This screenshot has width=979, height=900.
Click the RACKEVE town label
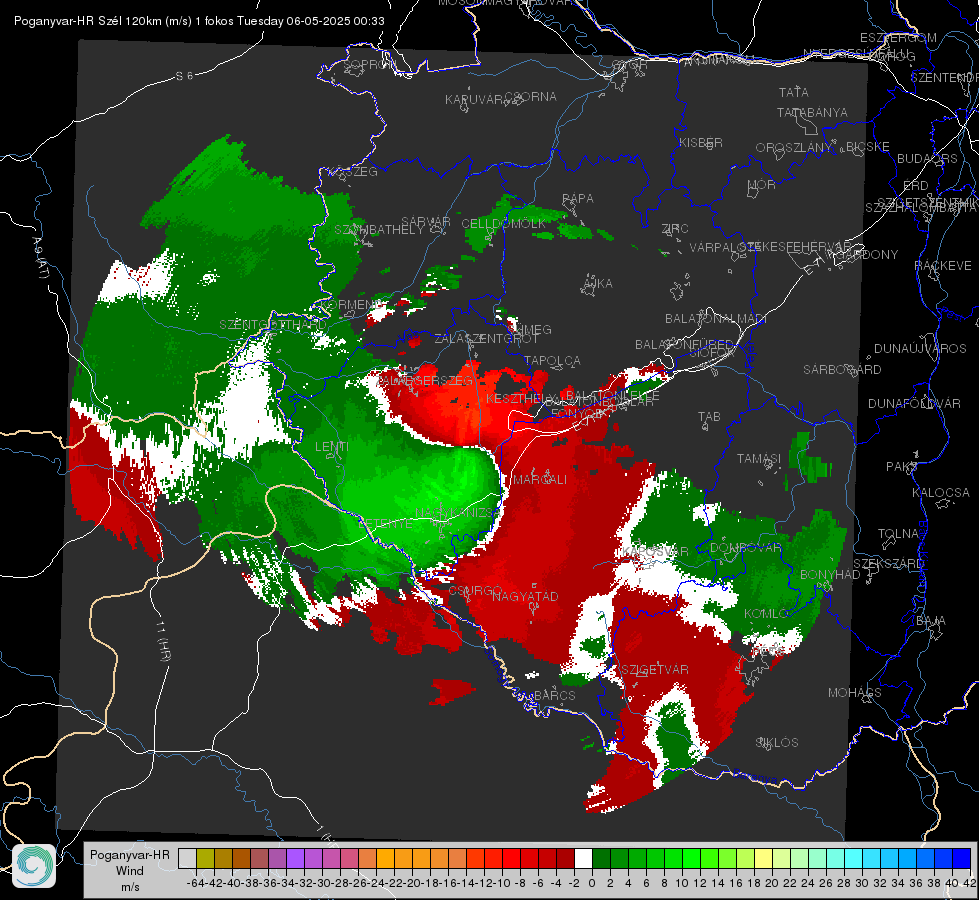(943, 266)
